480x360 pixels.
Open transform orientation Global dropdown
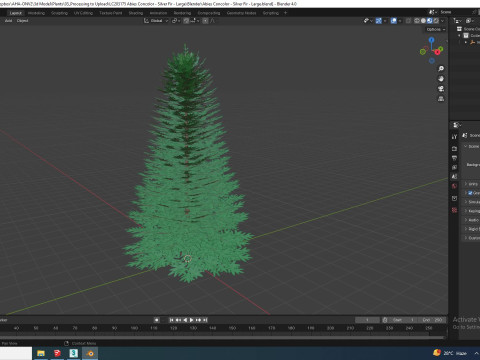(156, 21)
